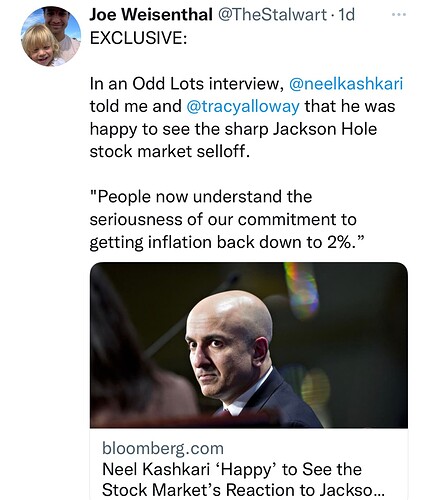
Task: Click 'happy to see the sharp Jackson Hole' line
Action: (x=233, y=129)
